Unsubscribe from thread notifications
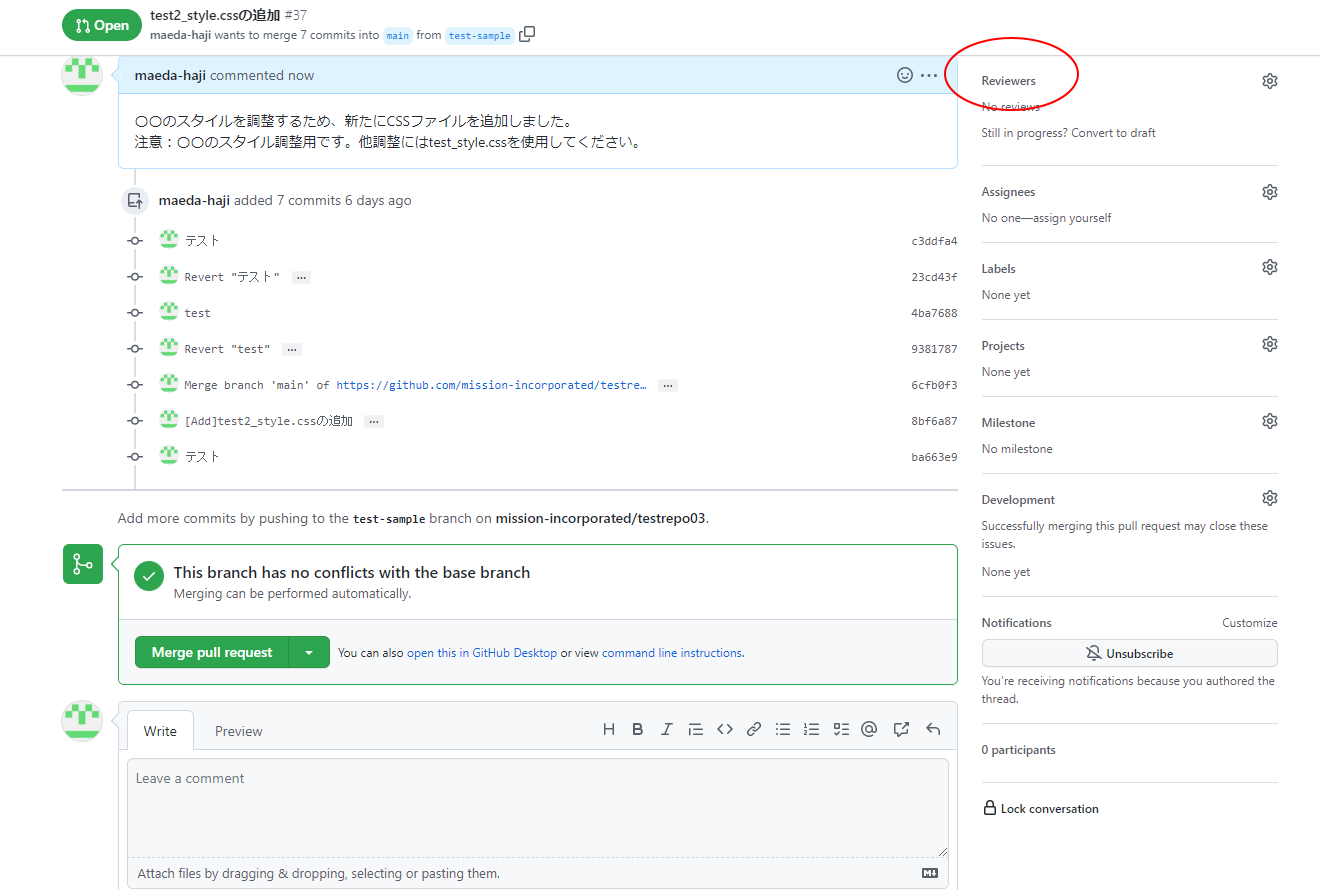This screenshot has height=890, width=1320. [1129, 653]
